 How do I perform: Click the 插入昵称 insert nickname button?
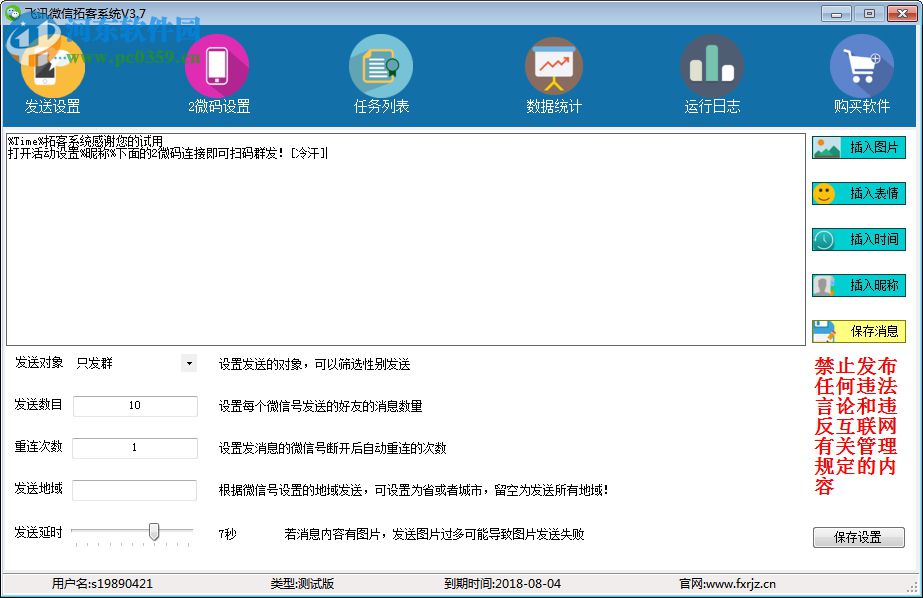click(x=859, y=285)
